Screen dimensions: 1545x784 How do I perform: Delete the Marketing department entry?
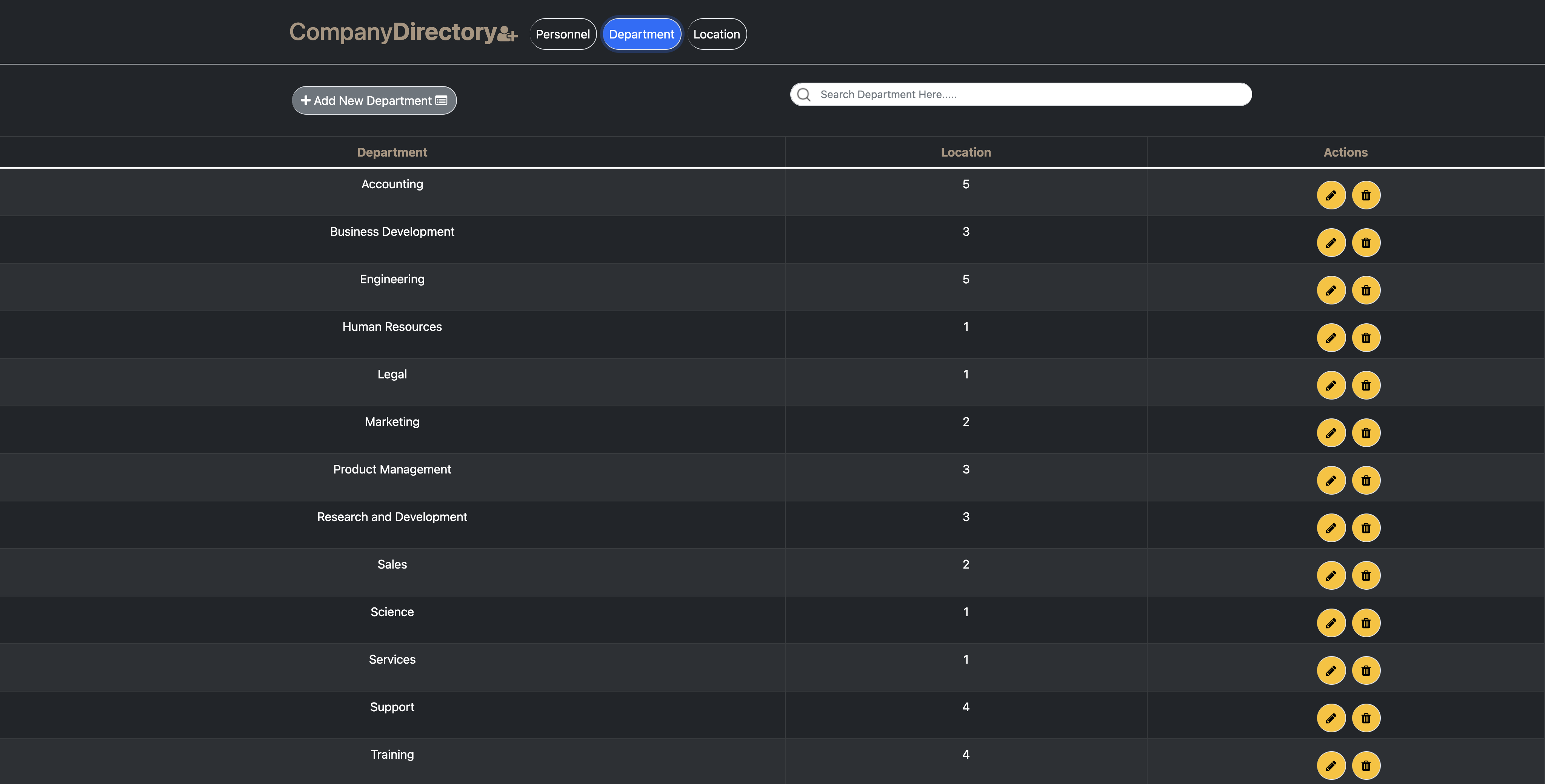[1366, 433]
